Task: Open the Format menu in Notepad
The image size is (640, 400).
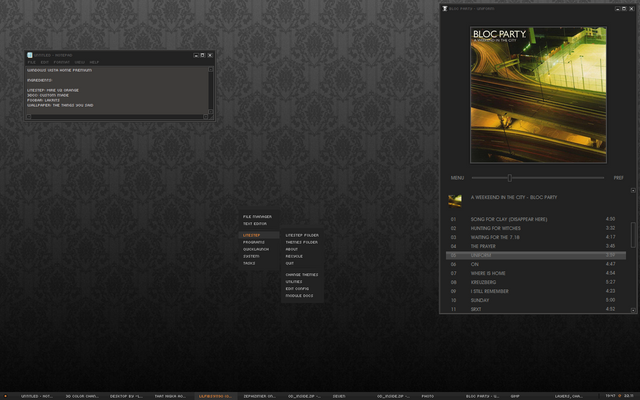Action: [x=62, y=62]
